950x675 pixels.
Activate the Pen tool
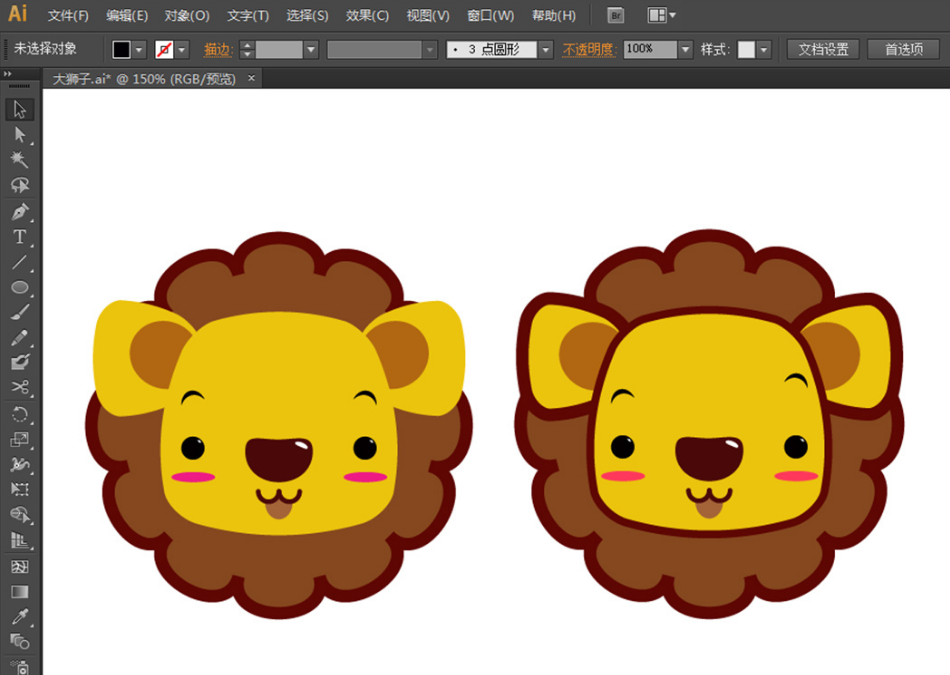point(19,212)
